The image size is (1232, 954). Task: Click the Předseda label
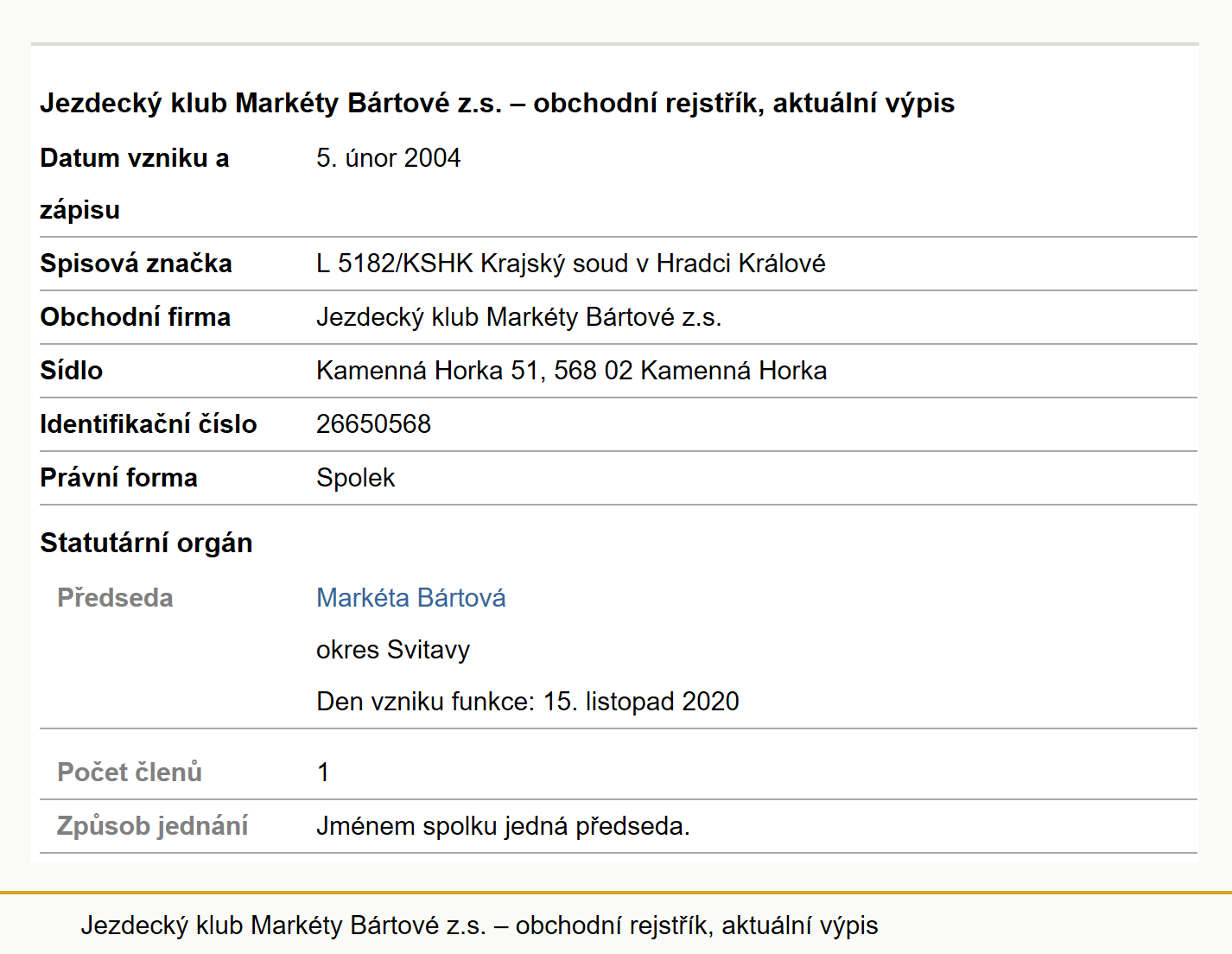115,598
